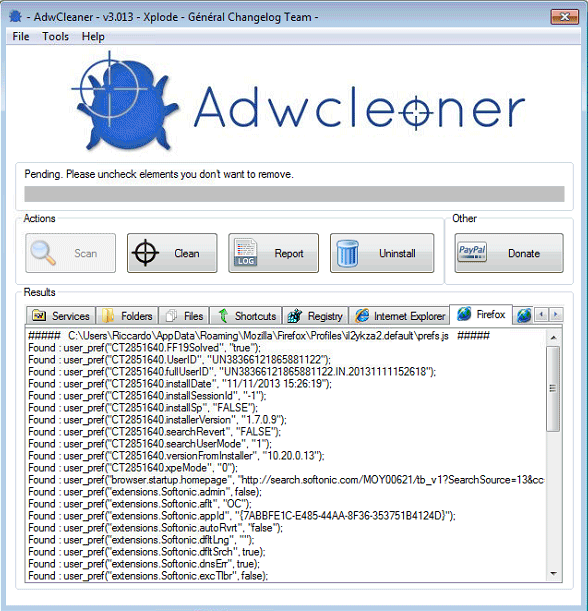Image resolution: width=588 pixels, height=611 pixels.
Task: Click the Folders tab folder icon
Action: (x=108, y=316)
